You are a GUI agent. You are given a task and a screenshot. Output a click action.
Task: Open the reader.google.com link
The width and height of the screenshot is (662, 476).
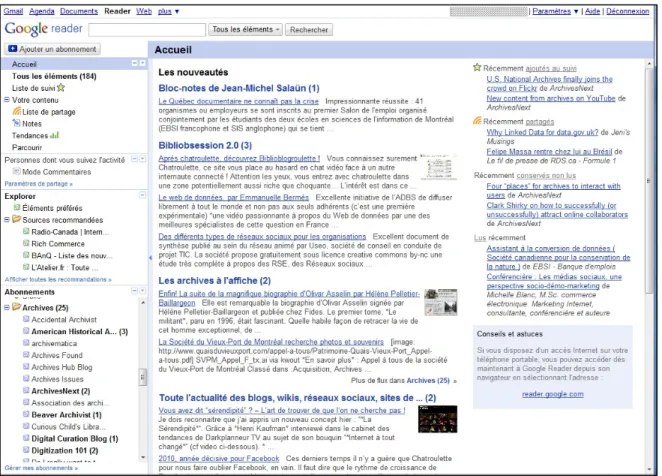553,394
